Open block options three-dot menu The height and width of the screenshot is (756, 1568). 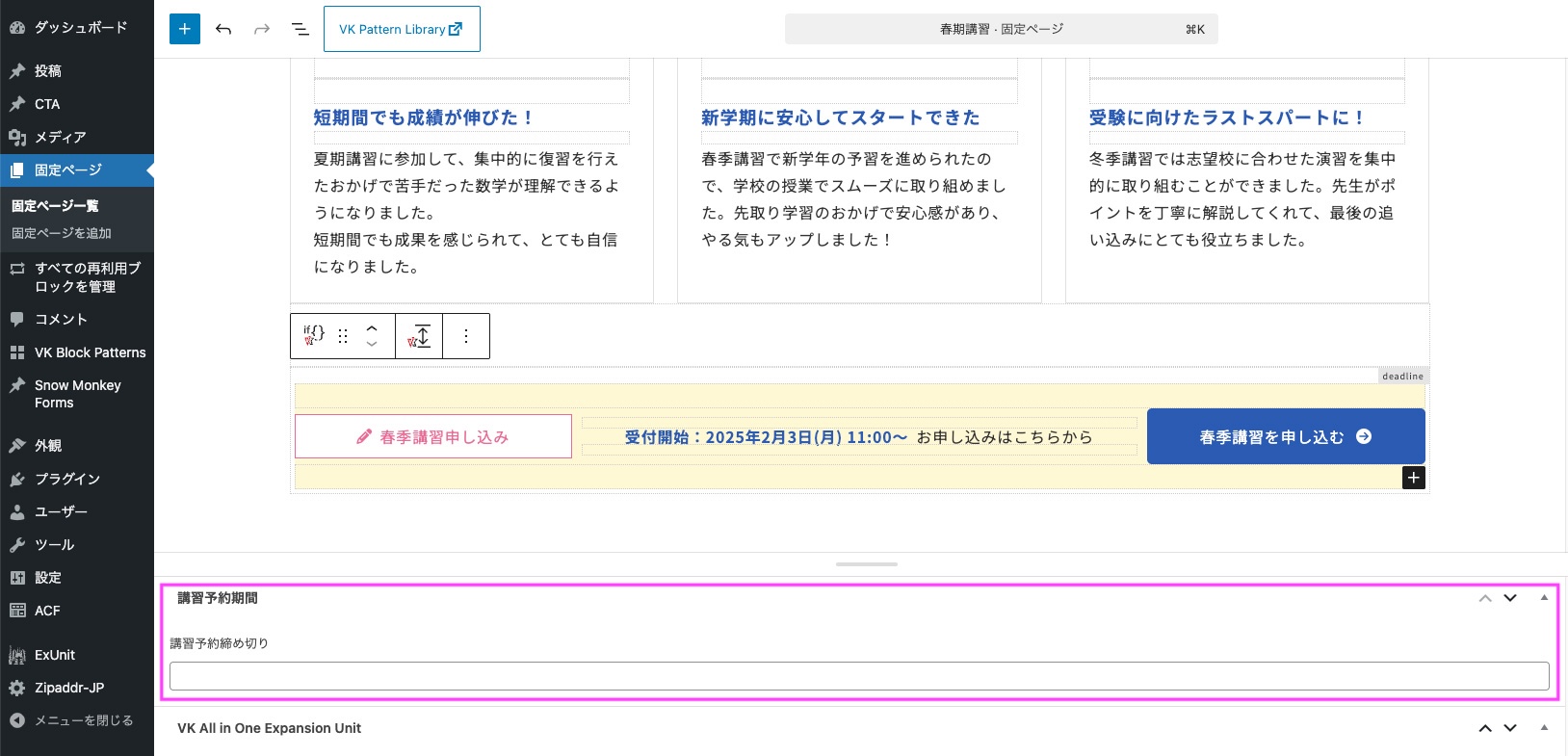(x=466, y=336)
